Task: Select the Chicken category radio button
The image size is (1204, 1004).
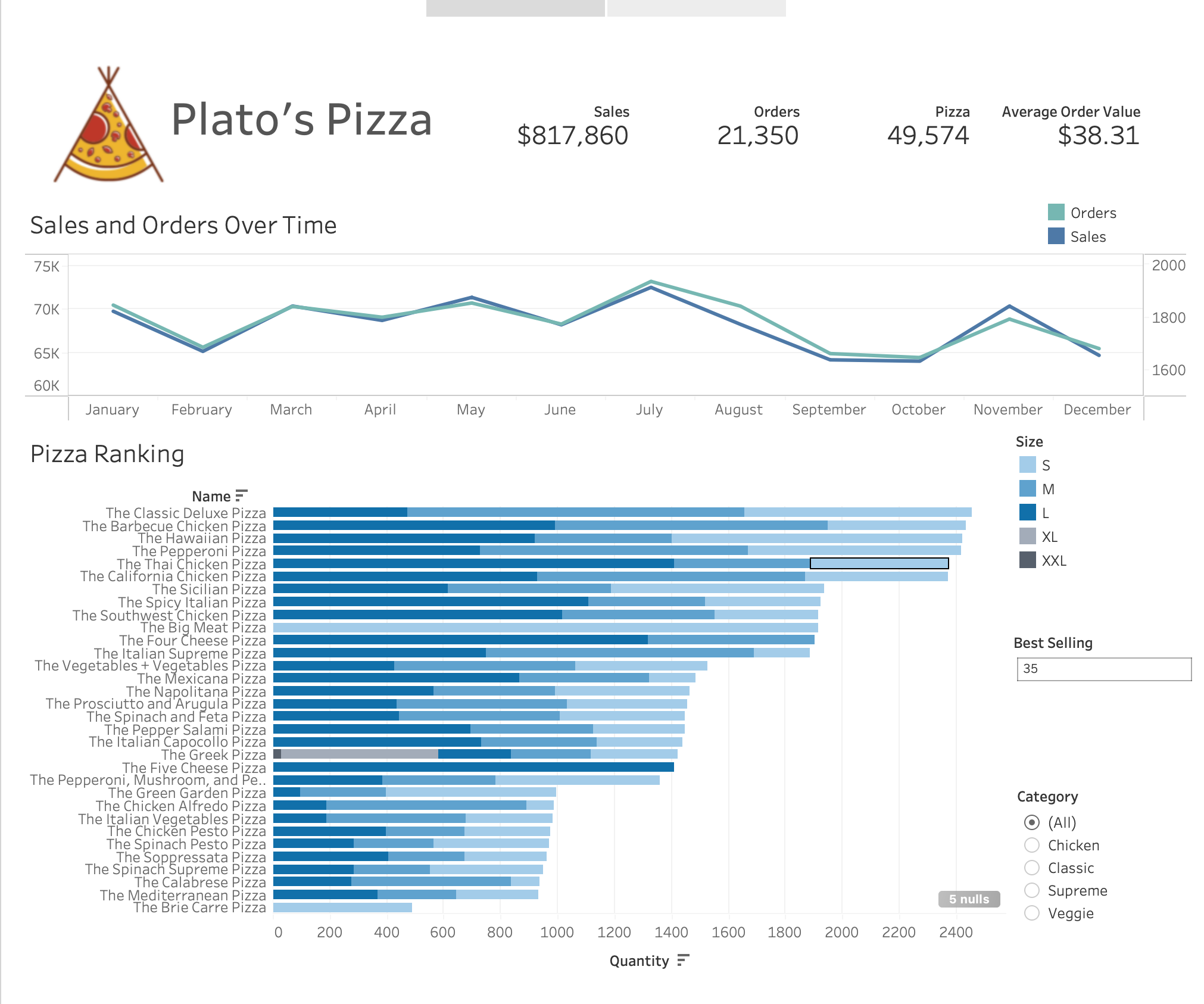Action: click(x=1032, y=845)
